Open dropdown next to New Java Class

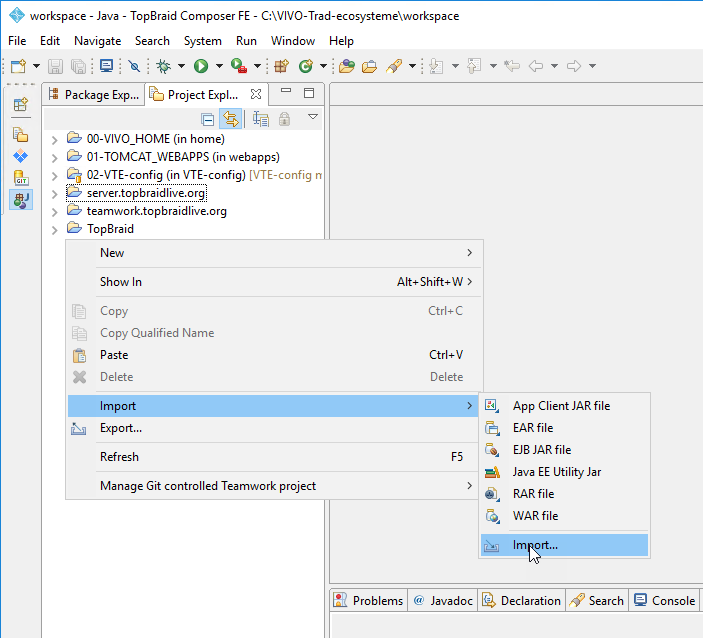323,66
